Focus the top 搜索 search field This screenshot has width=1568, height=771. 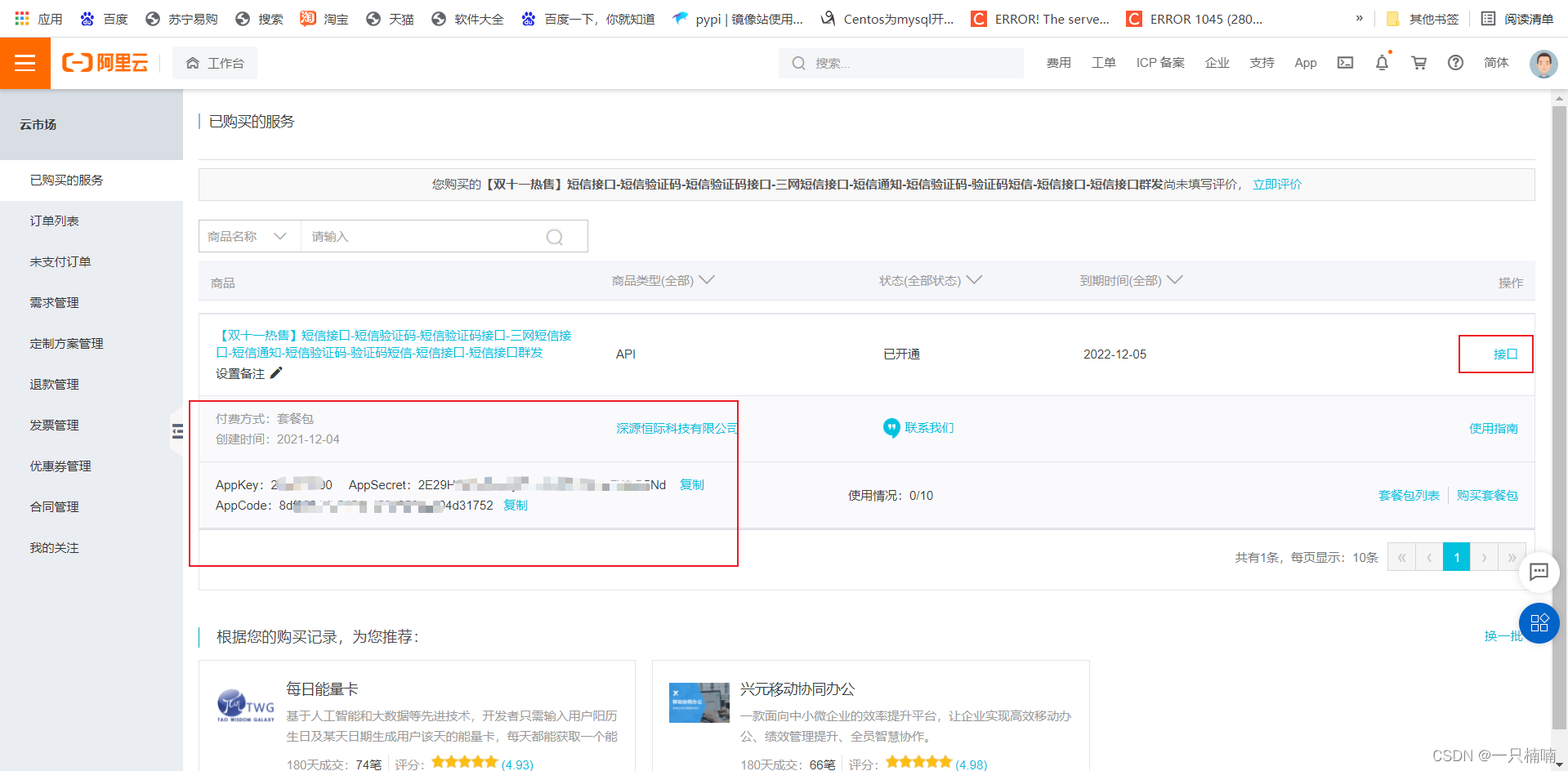point(900,63)
